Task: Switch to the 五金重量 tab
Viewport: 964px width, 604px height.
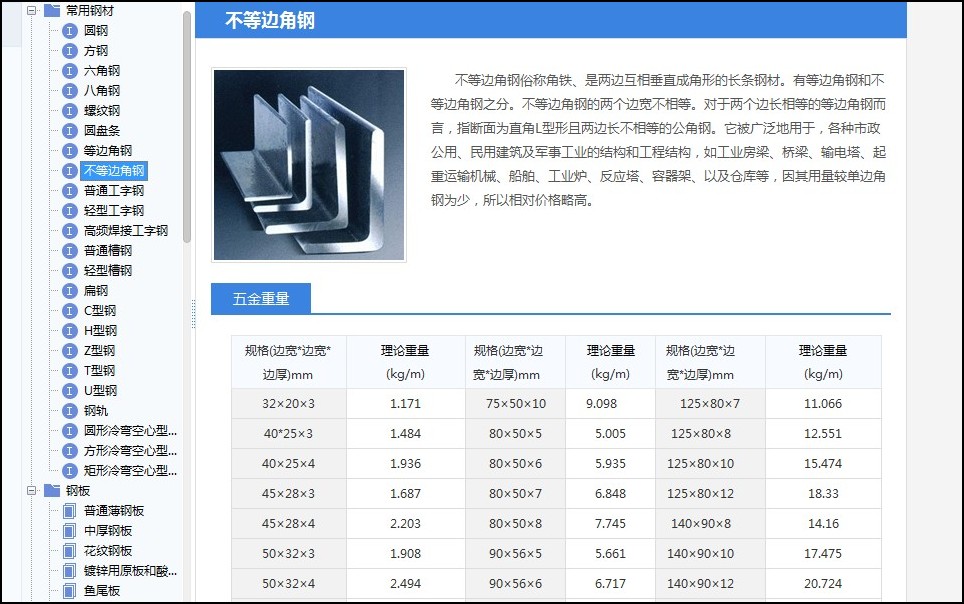Action: [x=261, y=298]
